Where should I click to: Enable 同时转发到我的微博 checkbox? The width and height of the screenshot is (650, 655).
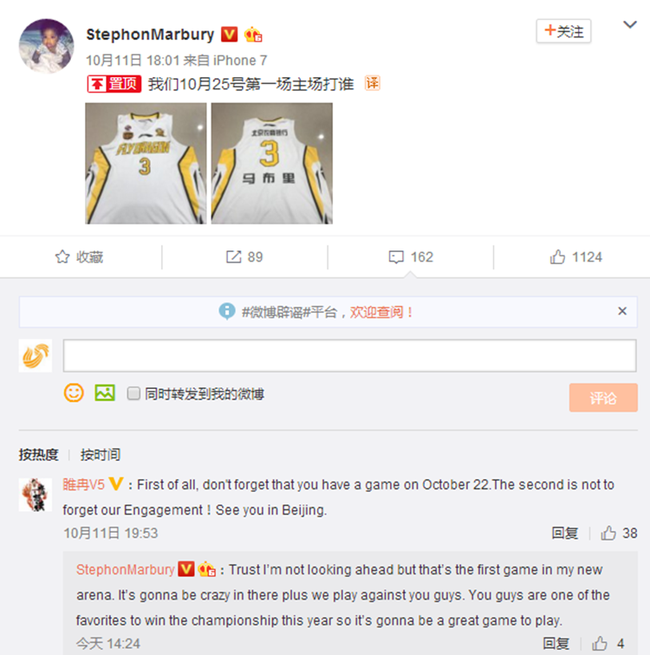pyautogui.click(x=133, y=393)
